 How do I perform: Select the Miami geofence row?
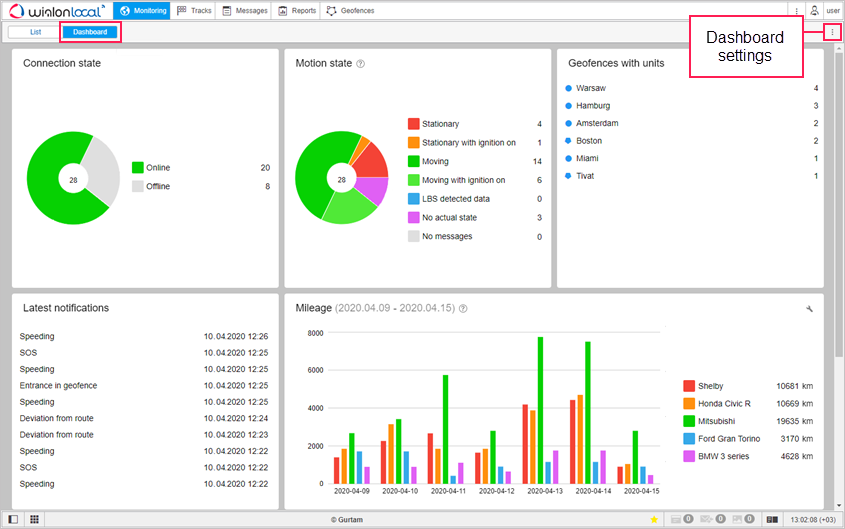click(691, 158)
